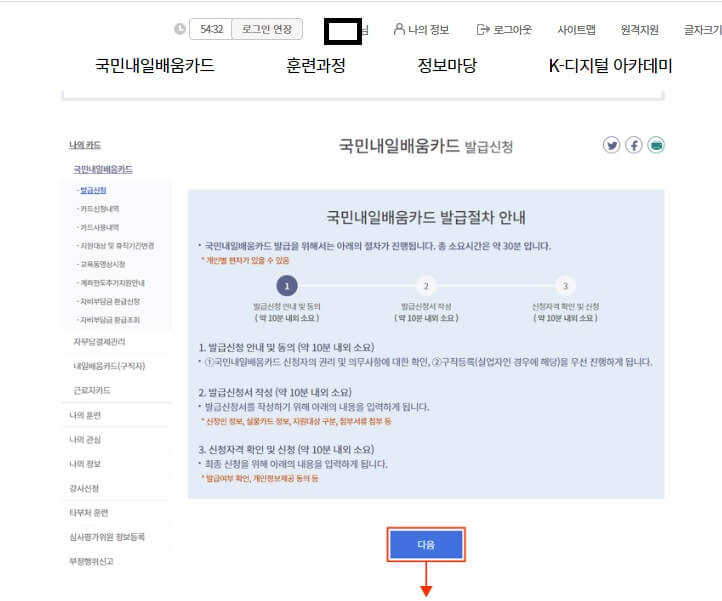Click the '2. 발급신청서 작성' heading

(275, 392)
